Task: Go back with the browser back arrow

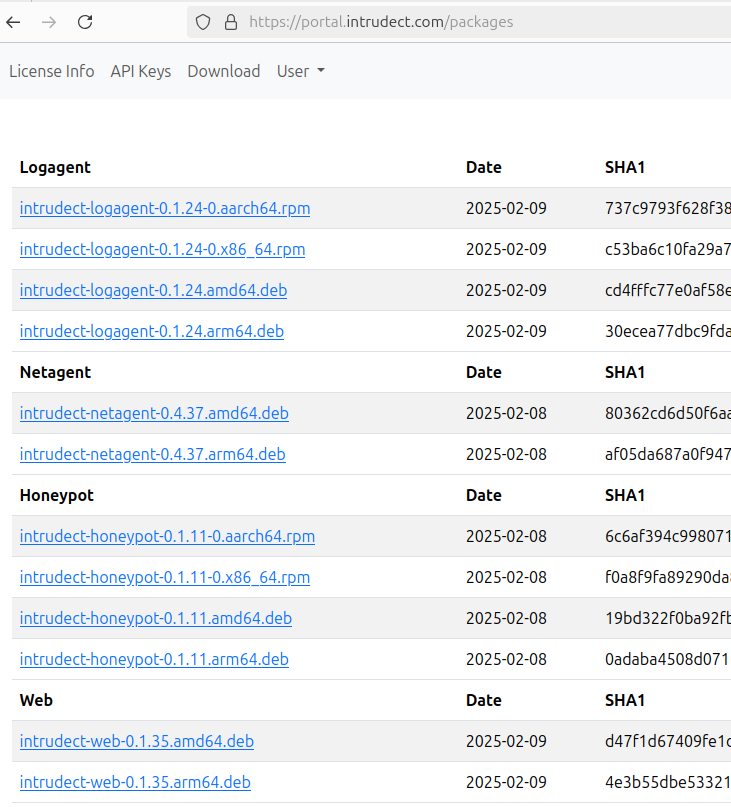Action: [13, 22]
